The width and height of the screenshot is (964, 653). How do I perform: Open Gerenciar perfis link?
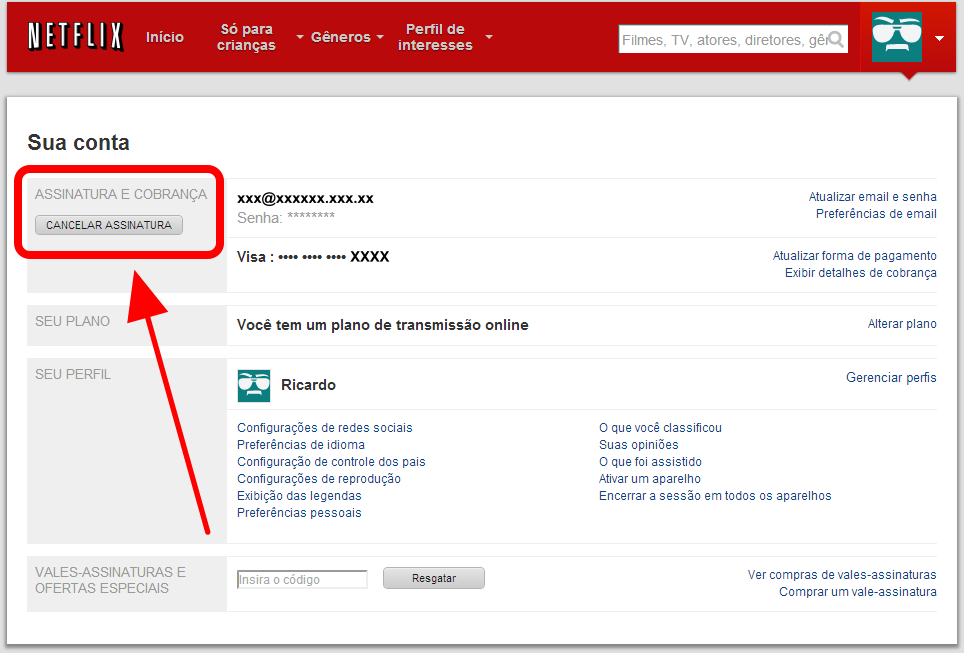tap(891, 378)
